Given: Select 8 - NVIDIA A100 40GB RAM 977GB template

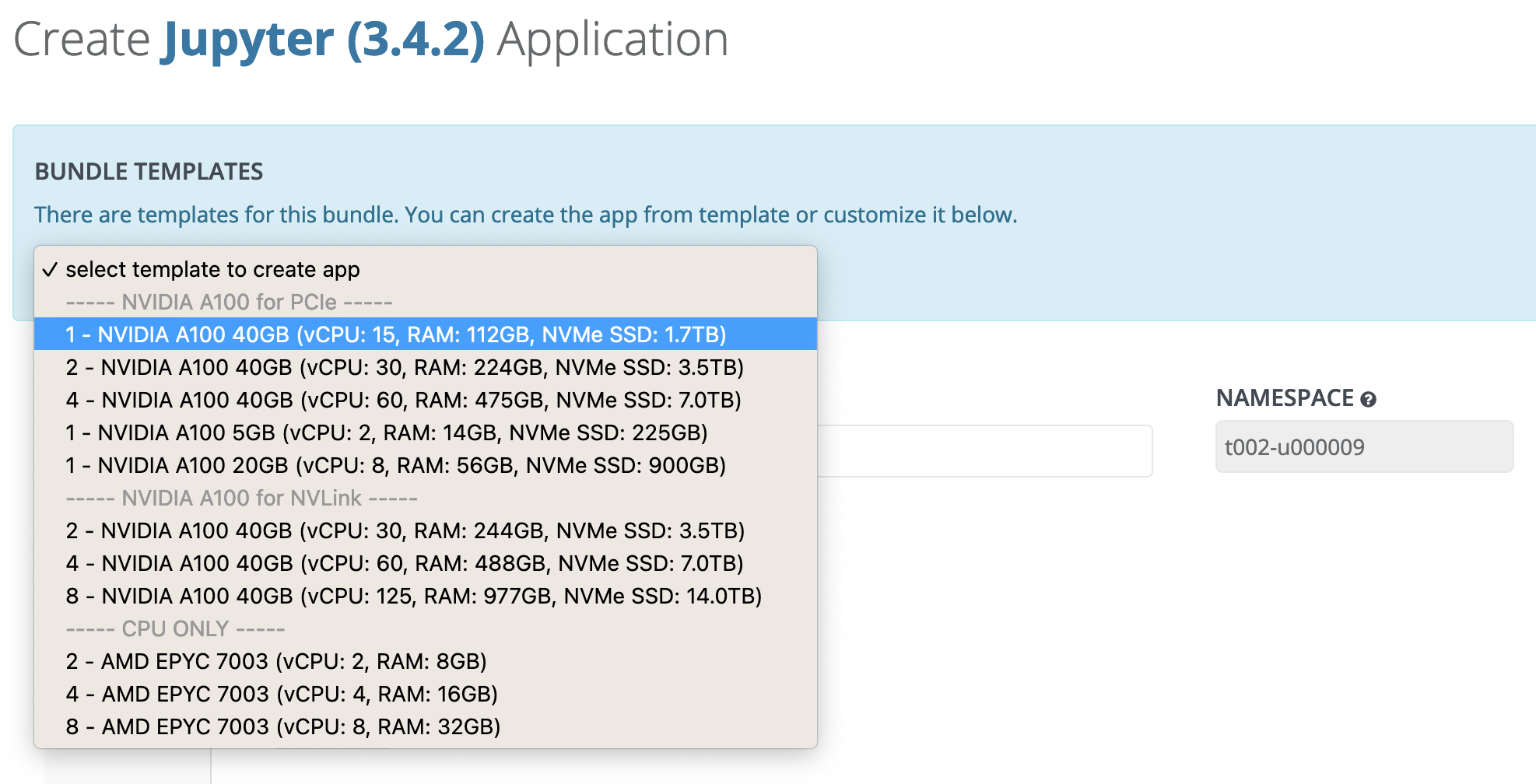Looking at the screenshot, I should point(426,596).
